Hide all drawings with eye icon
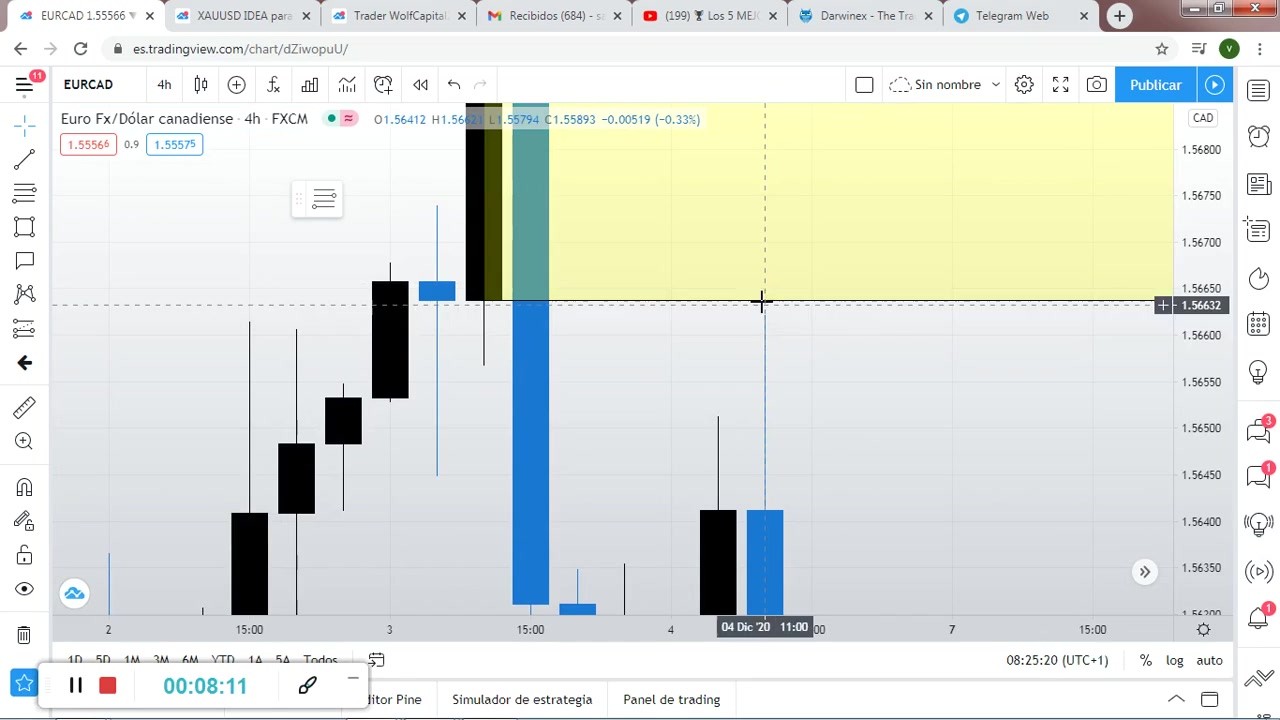 click(x=24, y=589)
